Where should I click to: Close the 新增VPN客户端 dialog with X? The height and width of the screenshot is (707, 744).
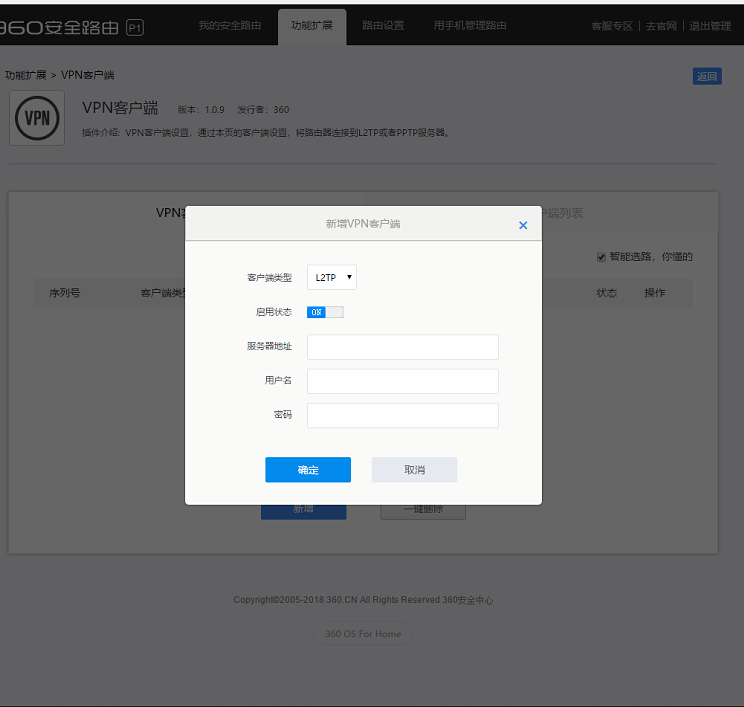point(522,226)
